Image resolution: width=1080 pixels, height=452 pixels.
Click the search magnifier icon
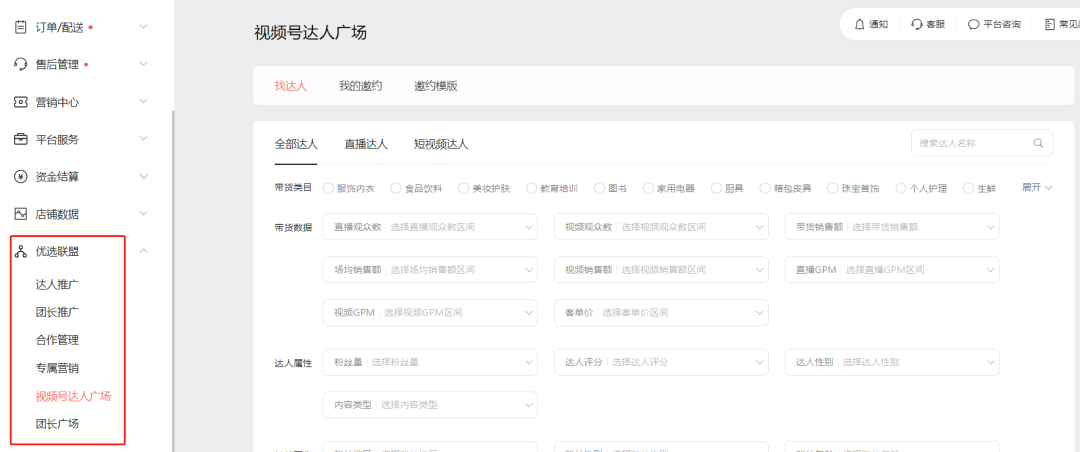click(1038, 143)
